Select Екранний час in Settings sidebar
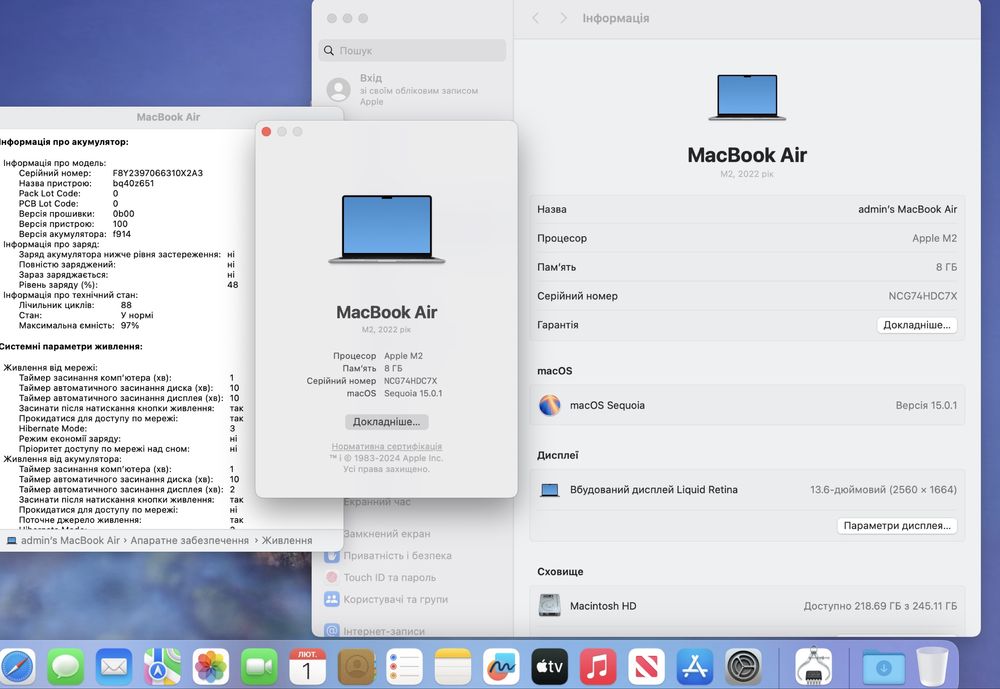The image size is (1000, 689). (377, 502)
